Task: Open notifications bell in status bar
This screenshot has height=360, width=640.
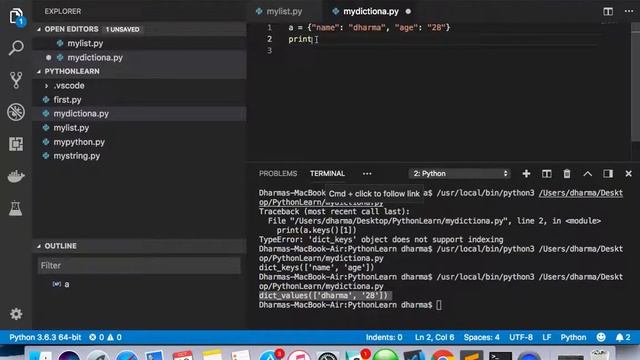Action: 623,337
